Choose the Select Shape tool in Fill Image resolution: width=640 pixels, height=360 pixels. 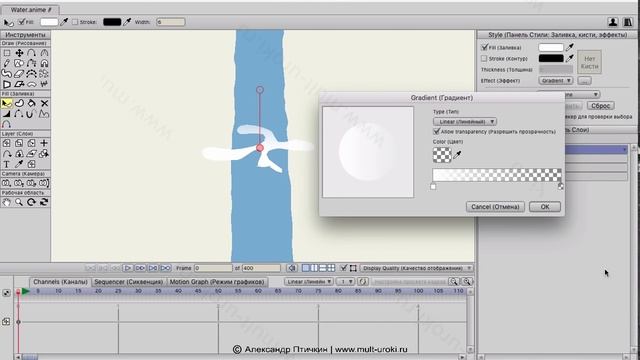7,103
